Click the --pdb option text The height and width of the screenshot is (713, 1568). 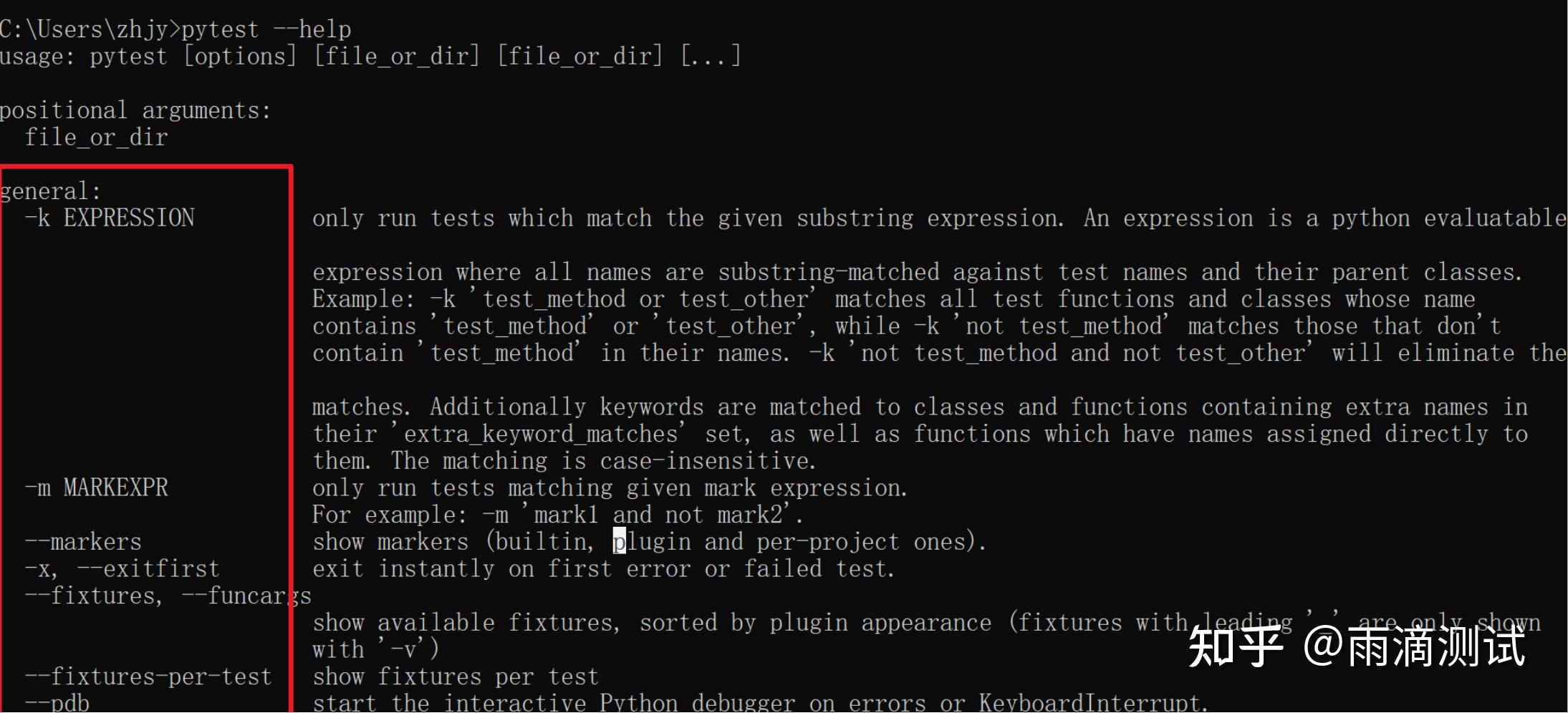click(x=57, y=702)
